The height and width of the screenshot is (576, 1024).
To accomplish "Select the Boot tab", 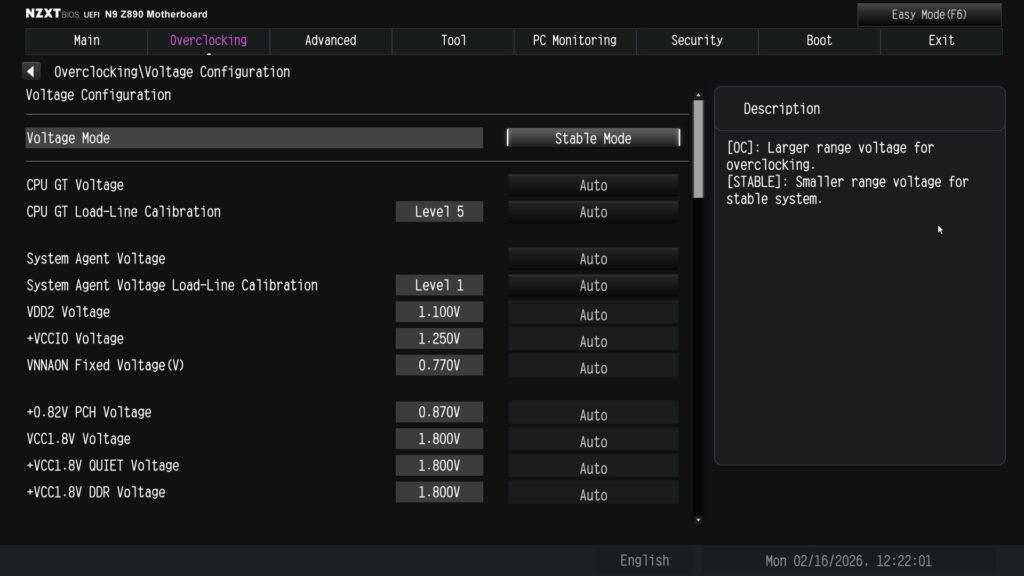I will click(819, 41).
